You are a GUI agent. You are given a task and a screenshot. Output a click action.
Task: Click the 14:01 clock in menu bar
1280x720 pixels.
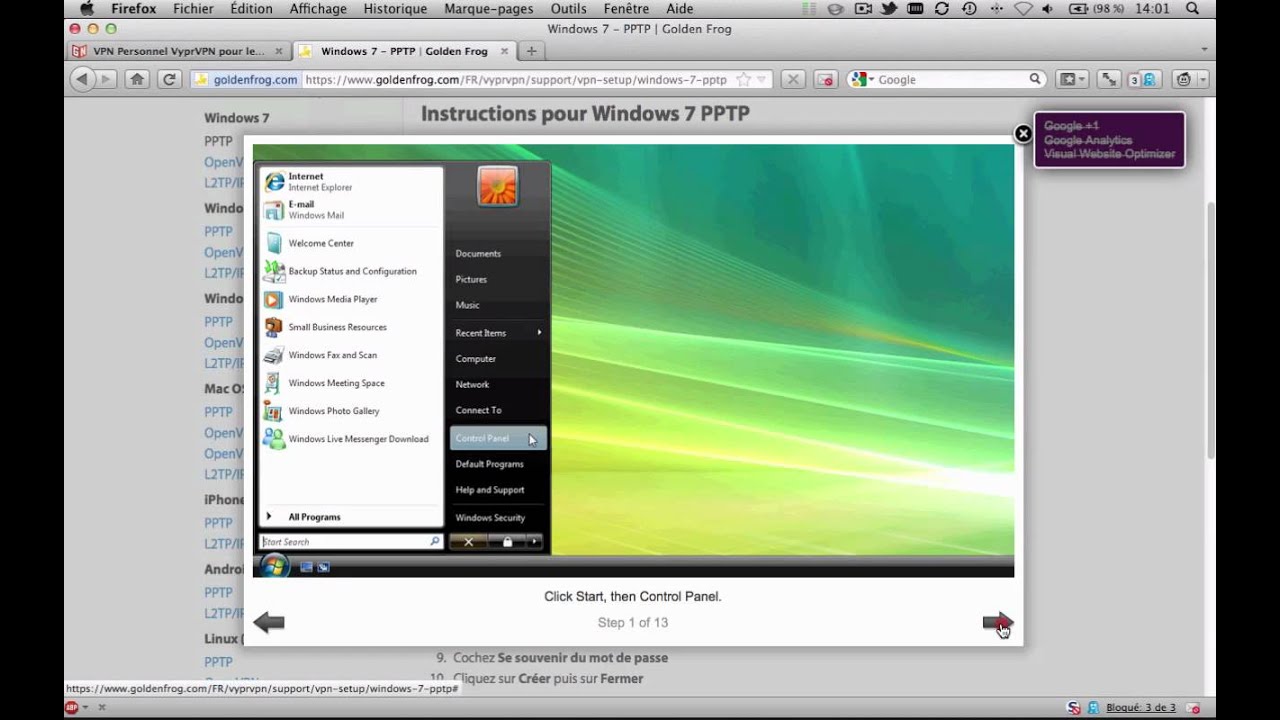1153,9
